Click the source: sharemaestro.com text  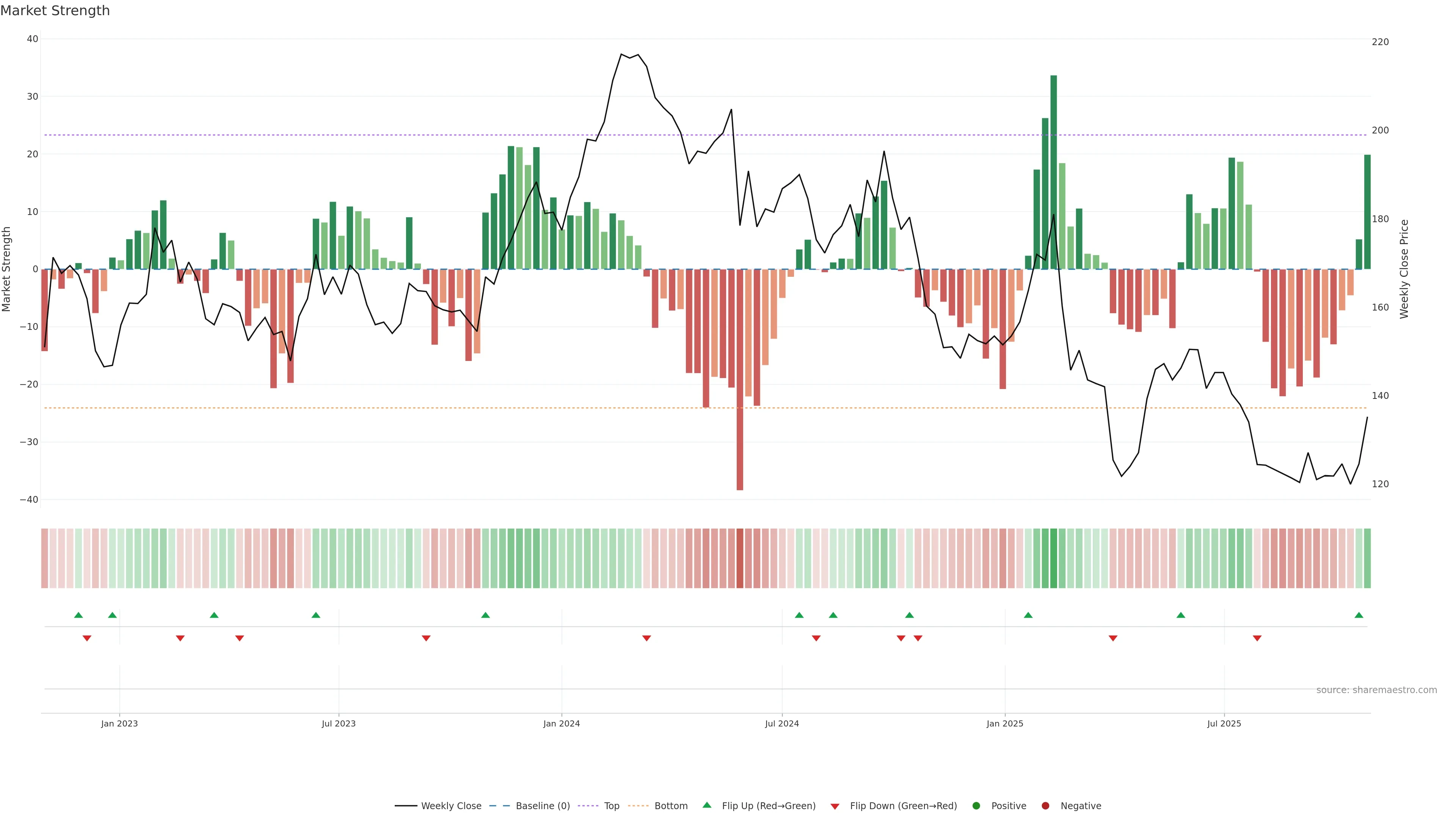1376,690
